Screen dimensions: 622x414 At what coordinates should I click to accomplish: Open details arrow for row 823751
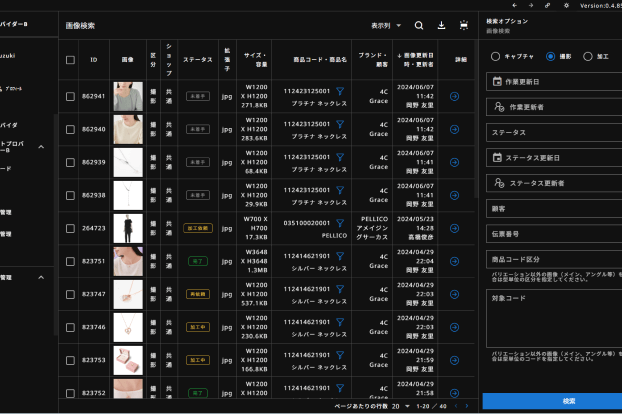pos(455,261)
